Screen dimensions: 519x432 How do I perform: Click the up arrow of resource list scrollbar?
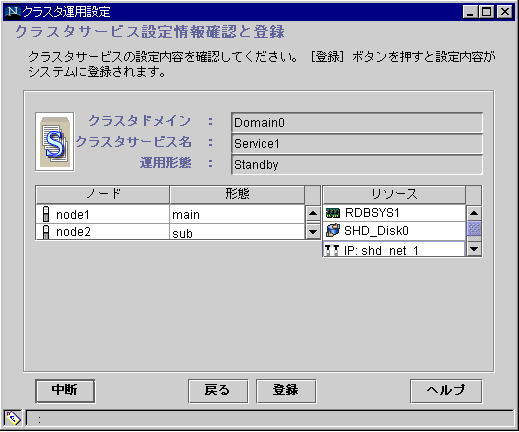coord(474,213)
